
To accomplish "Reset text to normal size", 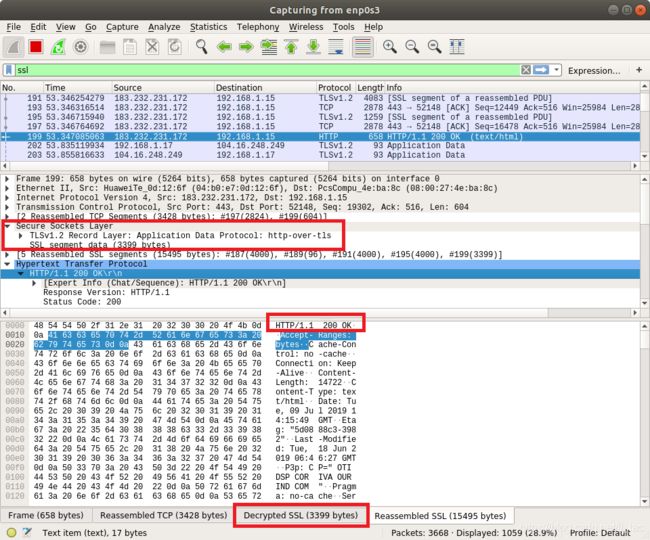I will click(434, 47).
